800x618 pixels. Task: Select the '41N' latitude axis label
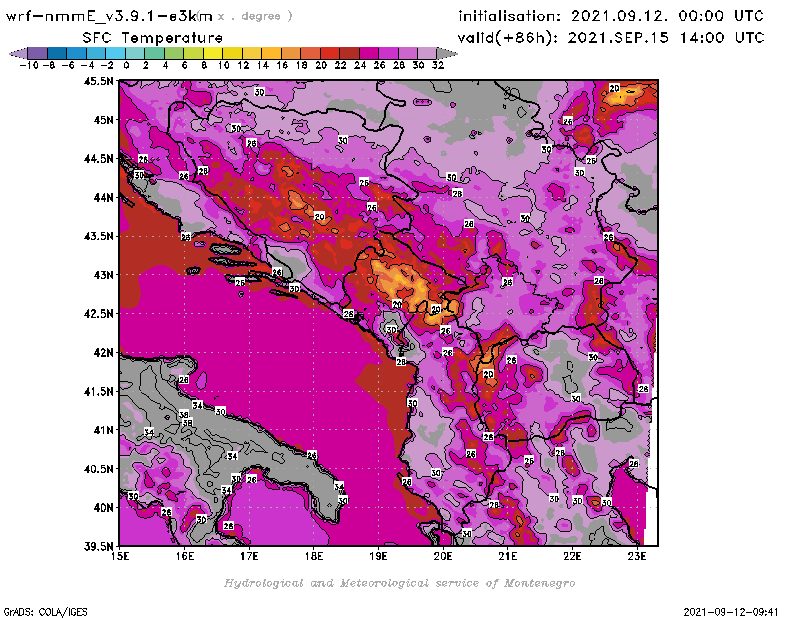click(103, 430)
